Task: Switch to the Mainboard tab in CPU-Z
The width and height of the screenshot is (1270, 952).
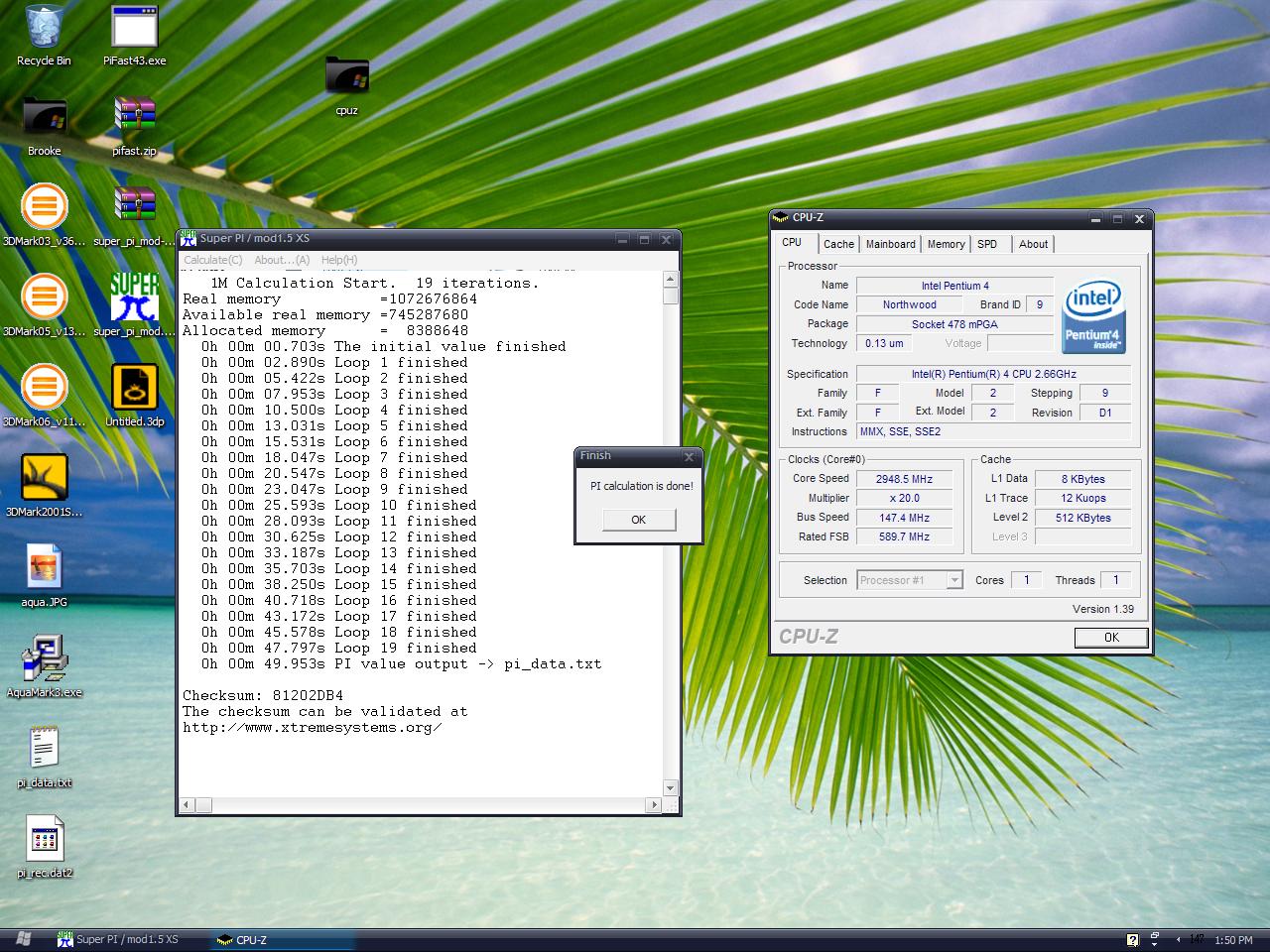Action: 891,244
